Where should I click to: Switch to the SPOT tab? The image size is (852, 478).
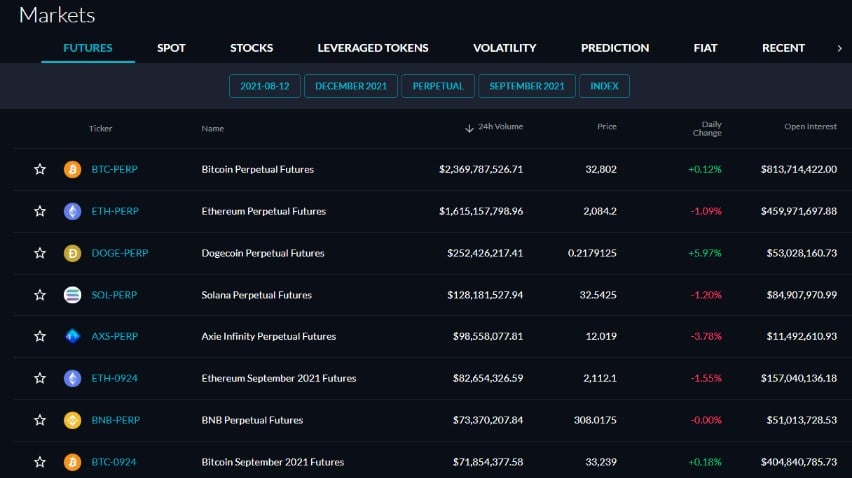click(x=171, y=48)
